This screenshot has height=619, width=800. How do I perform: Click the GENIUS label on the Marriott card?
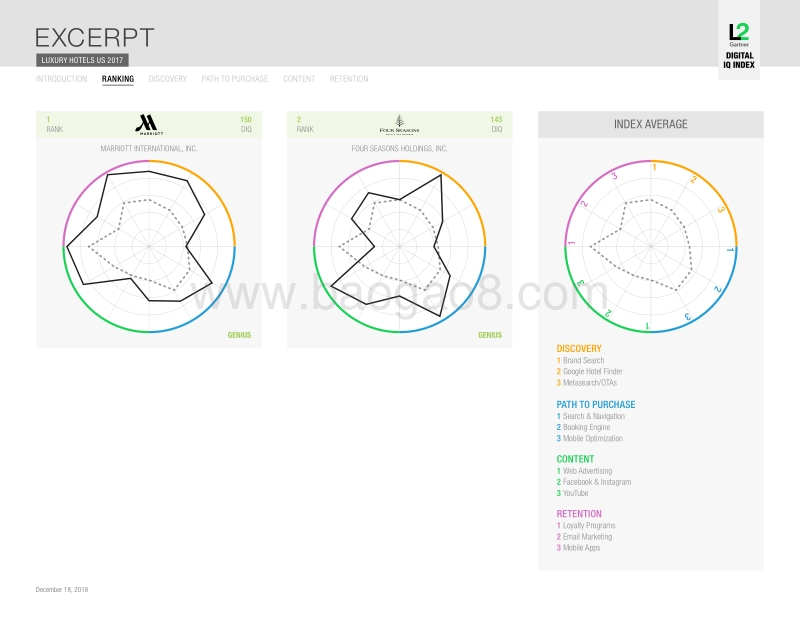point(239,335)
